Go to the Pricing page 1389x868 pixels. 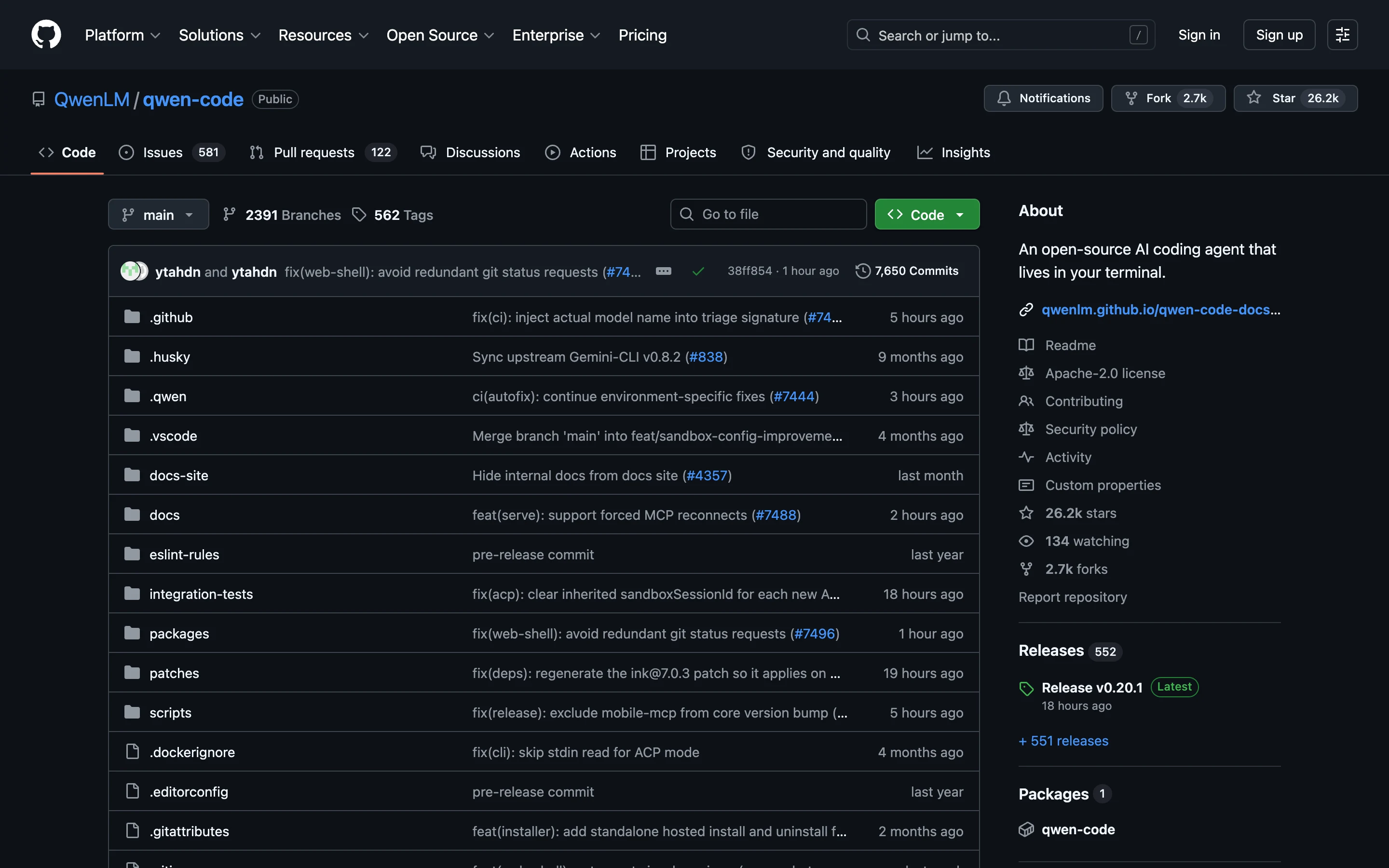click(x=642, y=35)
